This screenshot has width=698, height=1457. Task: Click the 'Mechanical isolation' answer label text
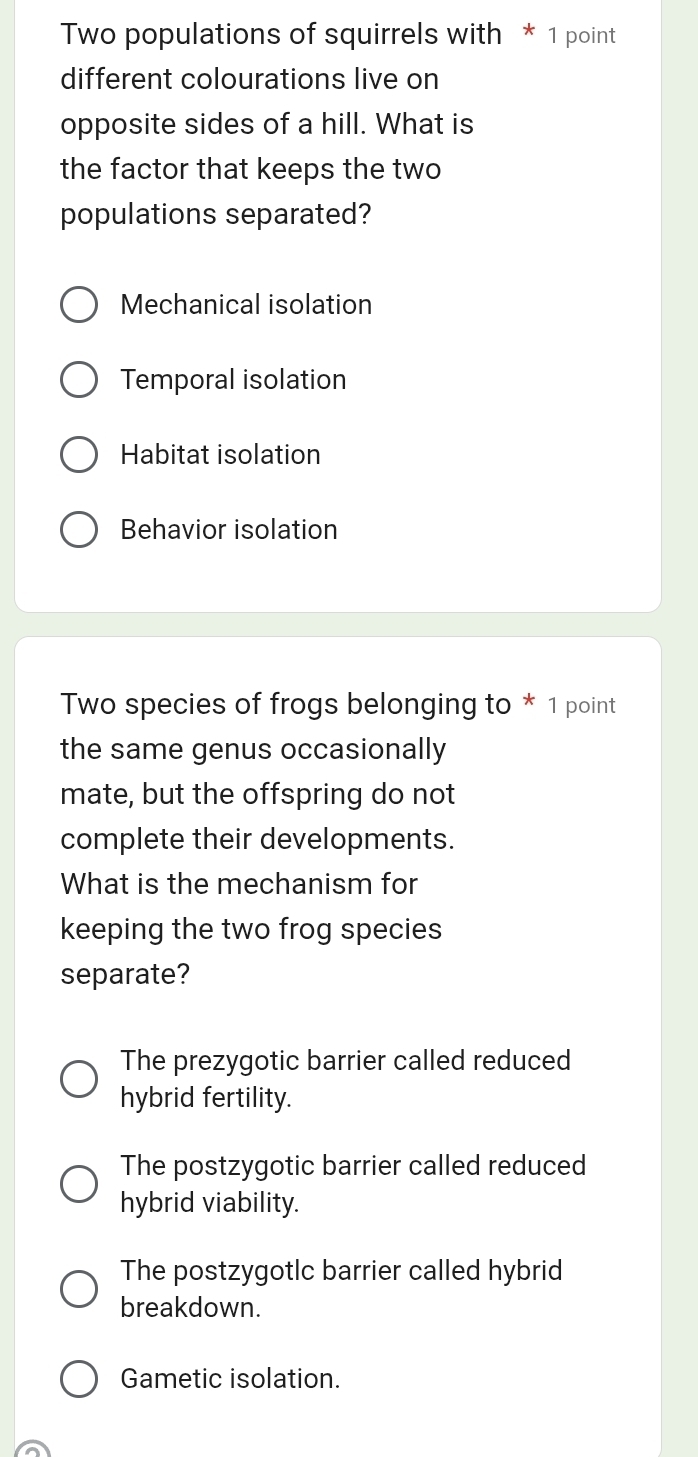click(x=246, y=305)
